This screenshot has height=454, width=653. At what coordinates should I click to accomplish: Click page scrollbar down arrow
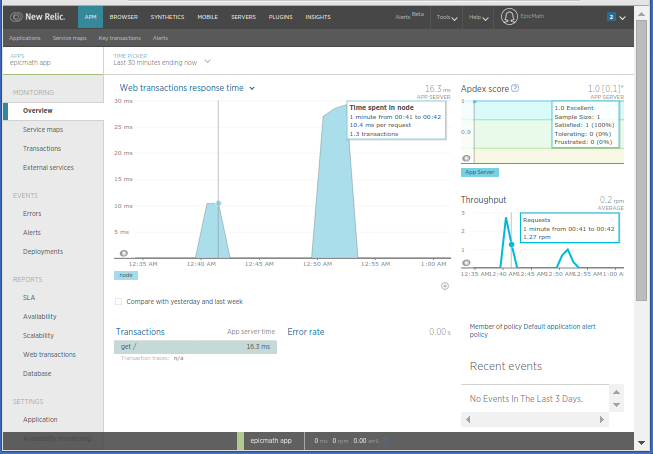[x=641, y=443]
